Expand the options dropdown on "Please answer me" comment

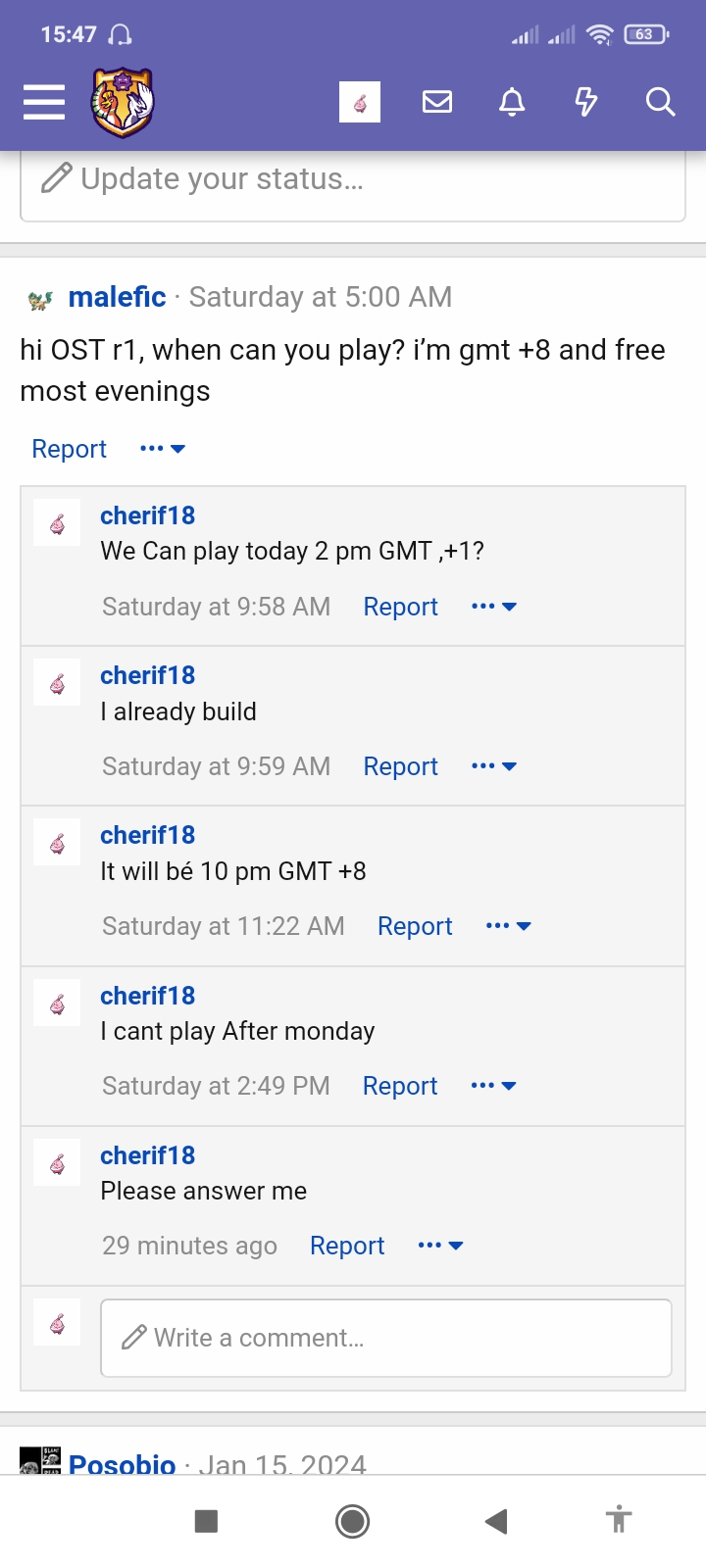pos(440,1246)
